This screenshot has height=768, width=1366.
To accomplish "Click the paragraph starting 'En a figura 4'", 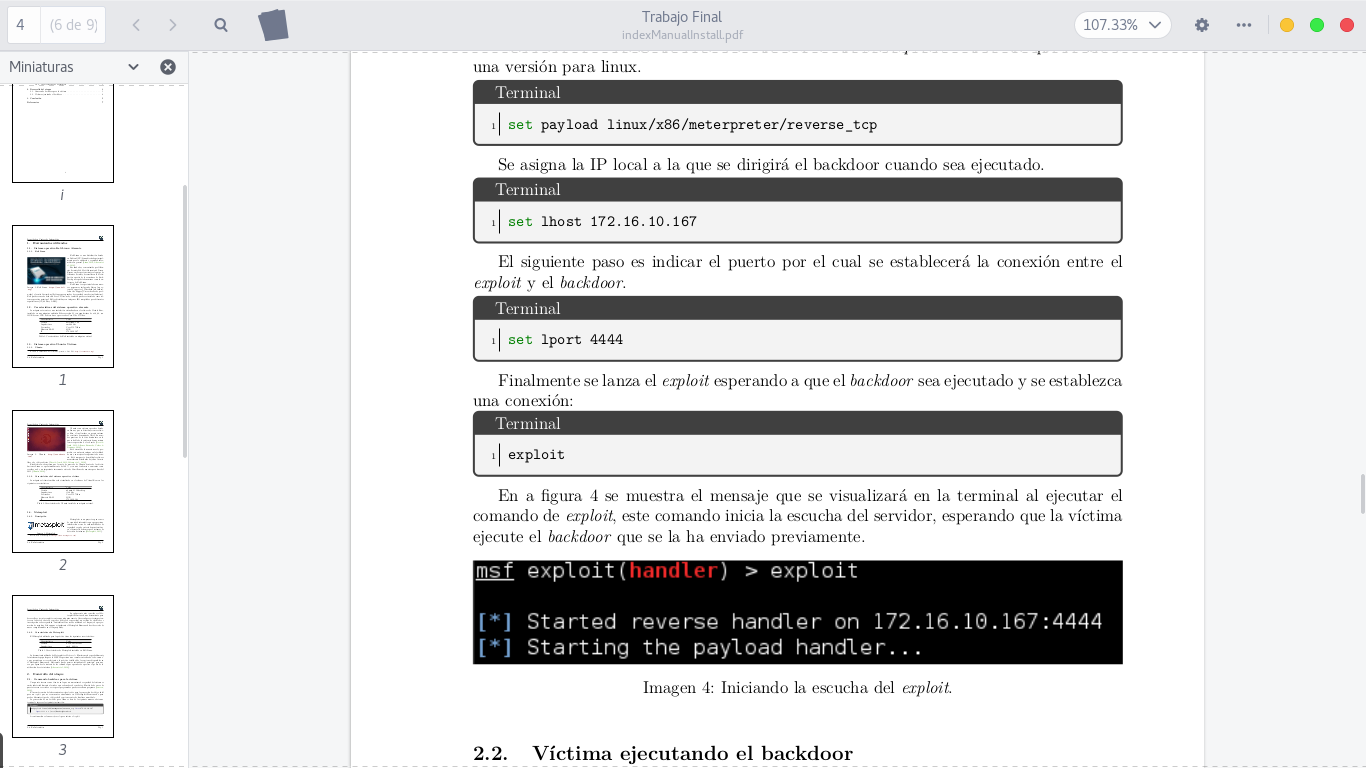I will [x=798, y=516].
